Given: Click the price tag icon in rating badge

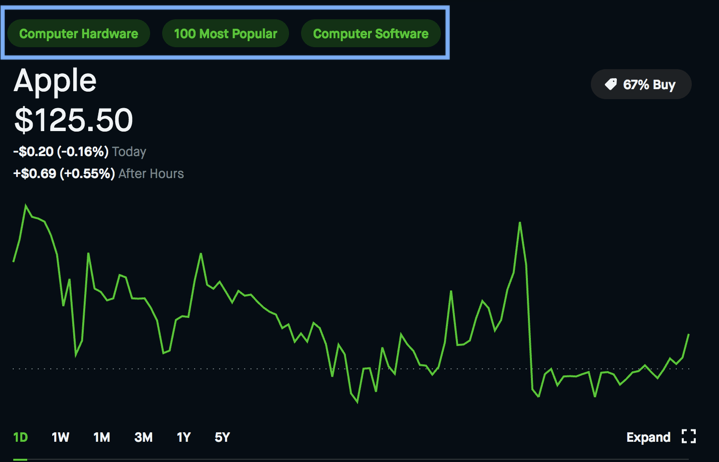Looking at the screenshot, I should (x=610, y=84).
